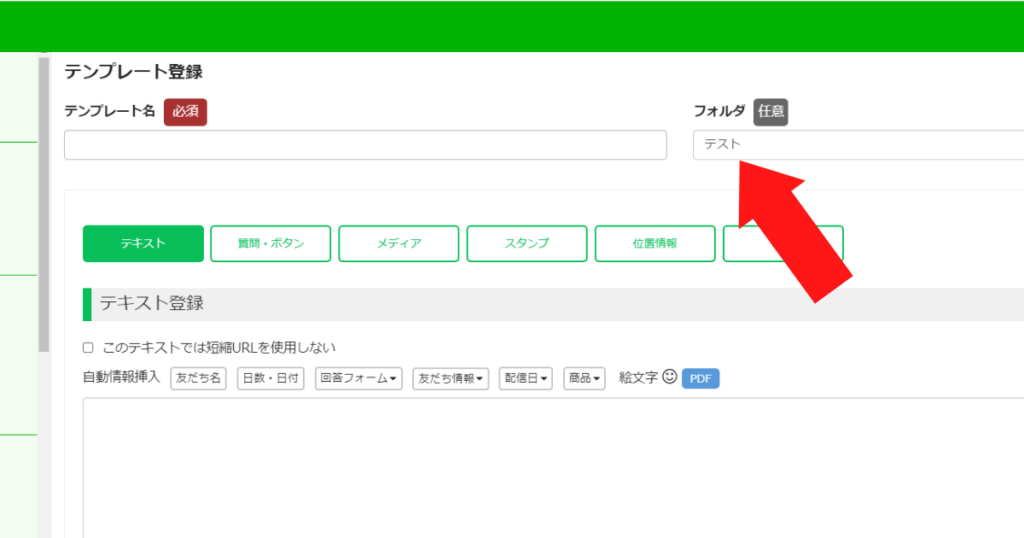
Task: Select the テキスト tab
Action: (143, 244)
